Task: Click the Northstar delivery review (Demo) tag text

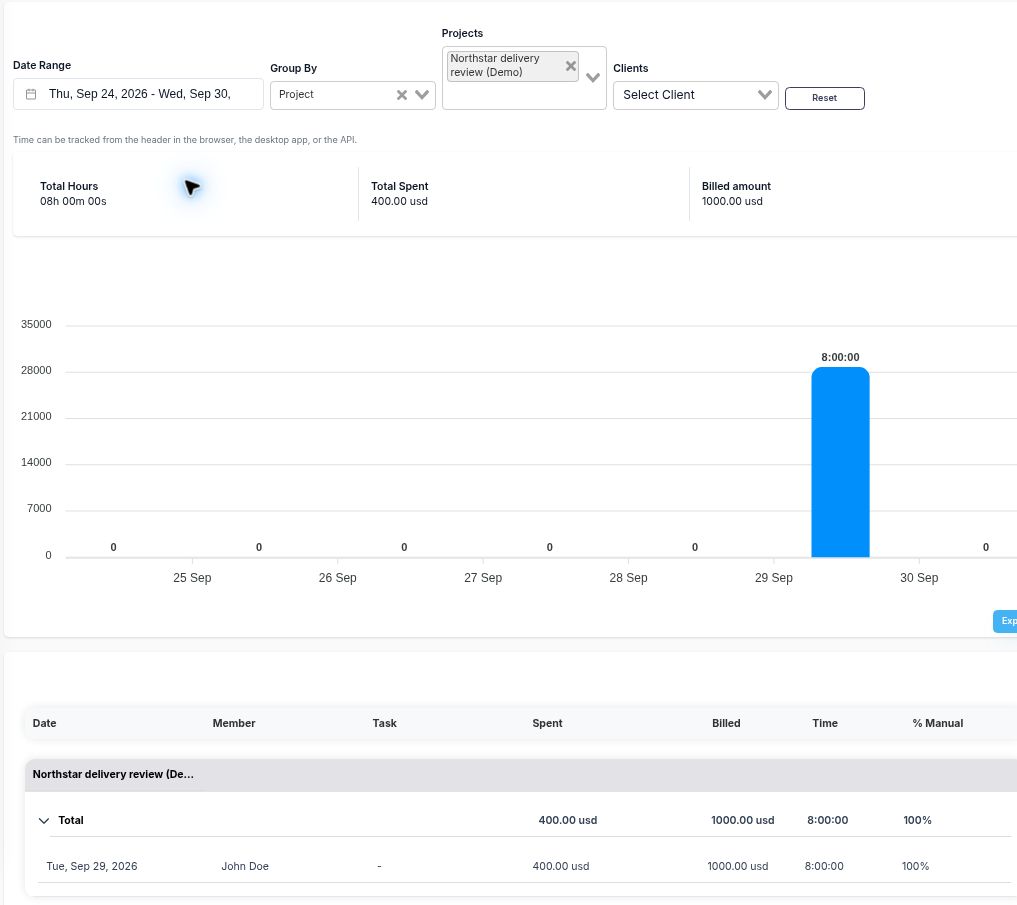Action: [494, 65]
